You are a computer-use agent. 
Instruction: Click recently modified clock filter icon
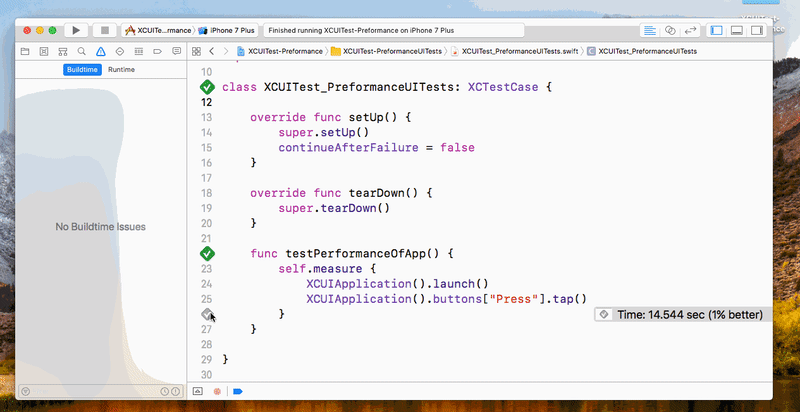click(x=164, y=391)
